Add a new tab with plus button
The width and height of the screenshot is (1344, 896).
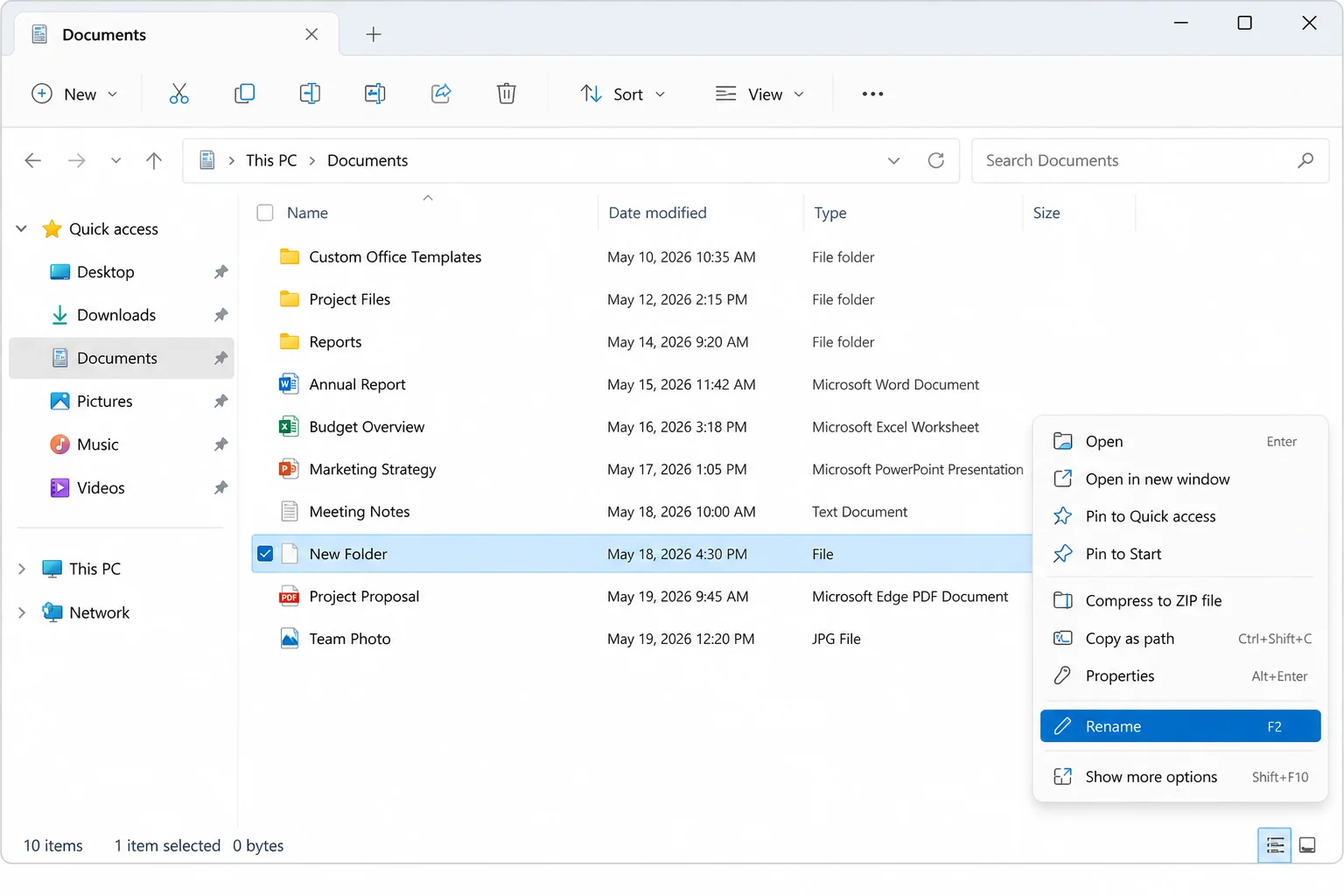click(374, 34)
